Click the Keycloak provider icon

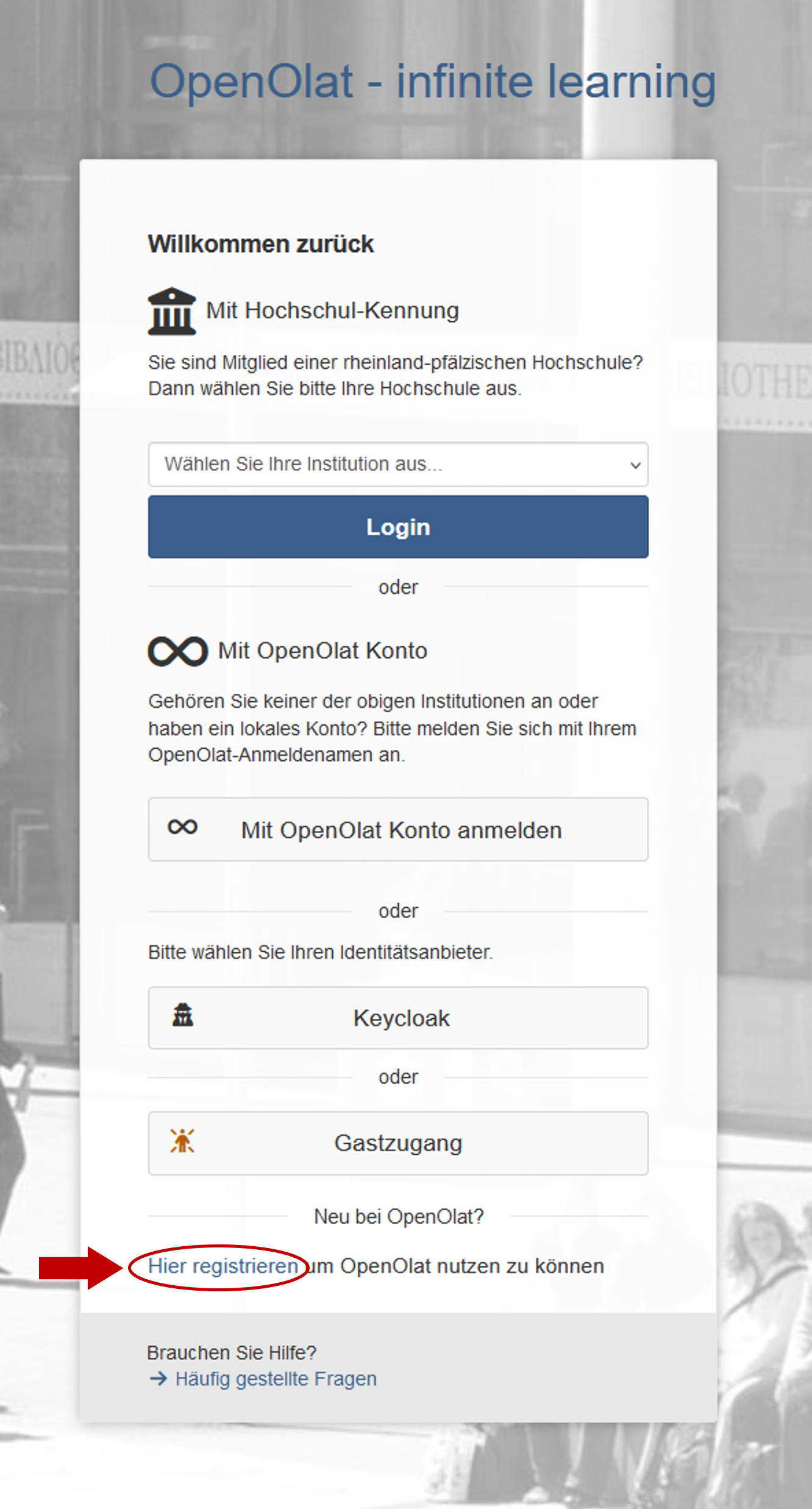[182, 1015]
